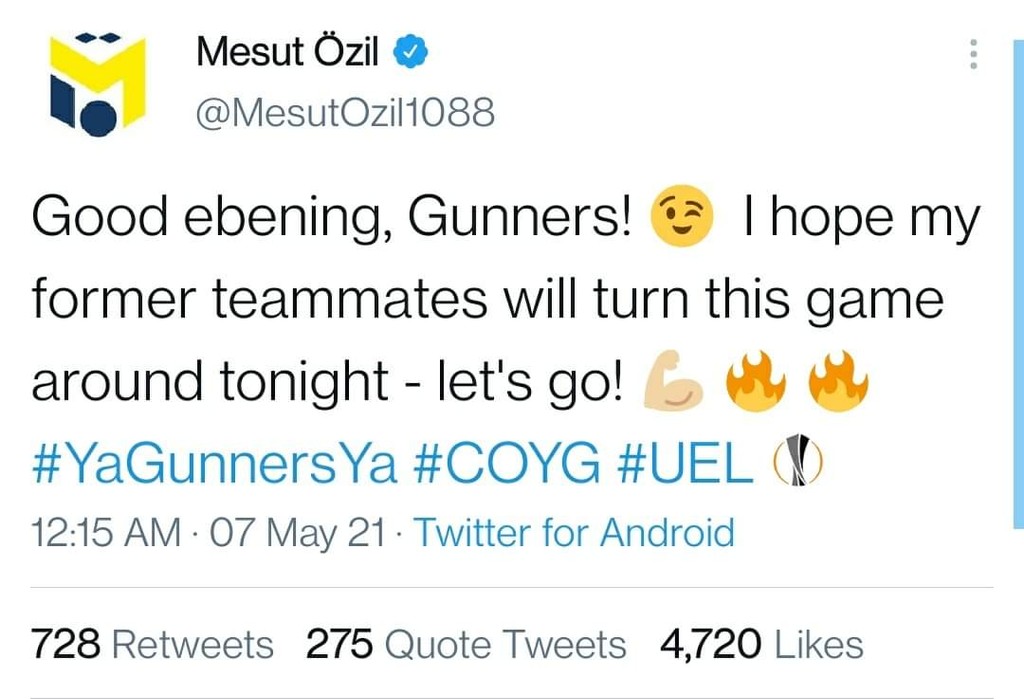
Task: Open the Mesut Özil display name
Action: point(287,51)
